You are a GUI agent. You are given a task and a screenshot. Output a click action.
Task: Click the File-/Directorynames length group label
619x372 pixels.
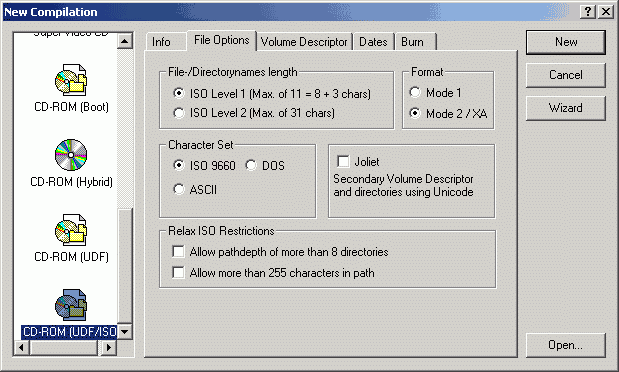[233, 72]
